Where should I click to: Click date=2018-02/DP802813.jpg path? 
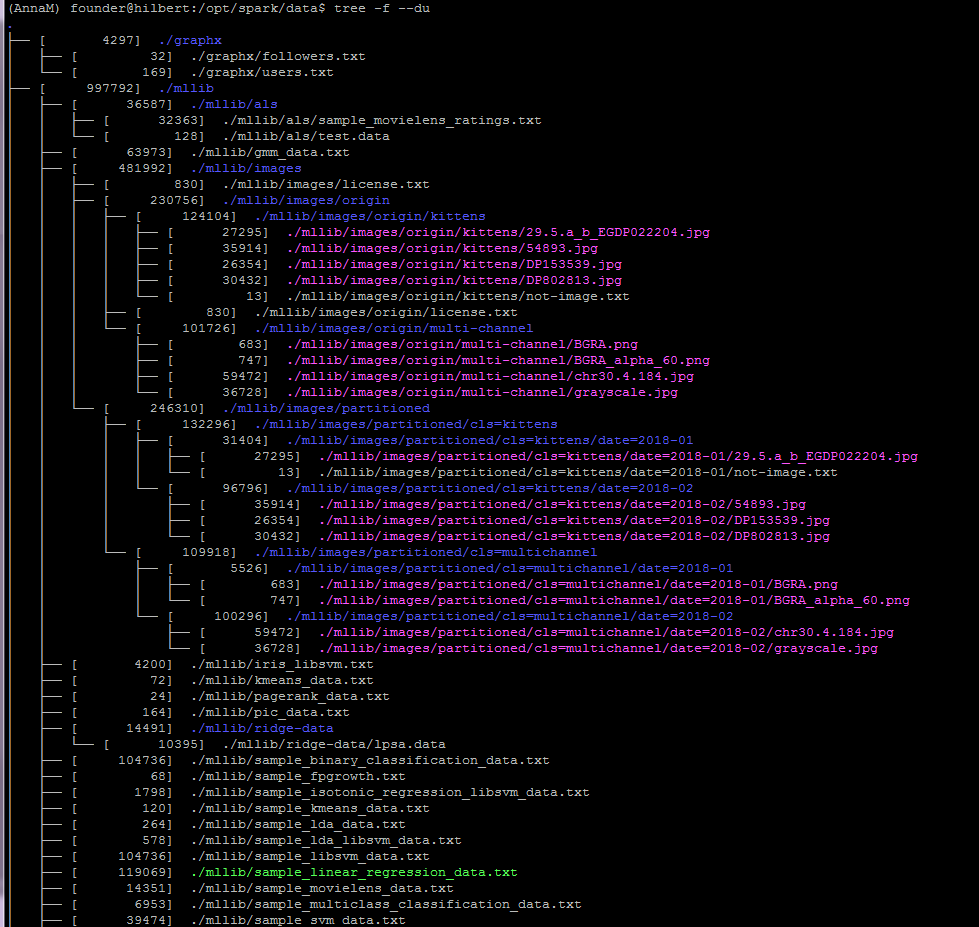click(574, 536)
